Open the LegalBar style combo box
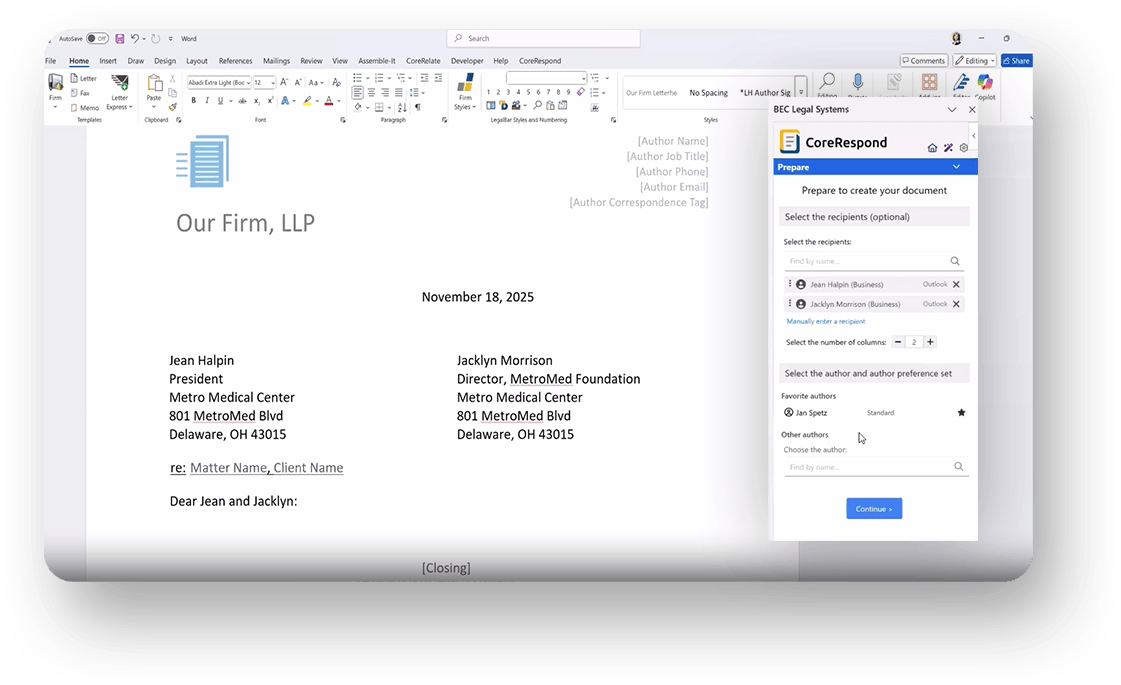 click(546, 78)
